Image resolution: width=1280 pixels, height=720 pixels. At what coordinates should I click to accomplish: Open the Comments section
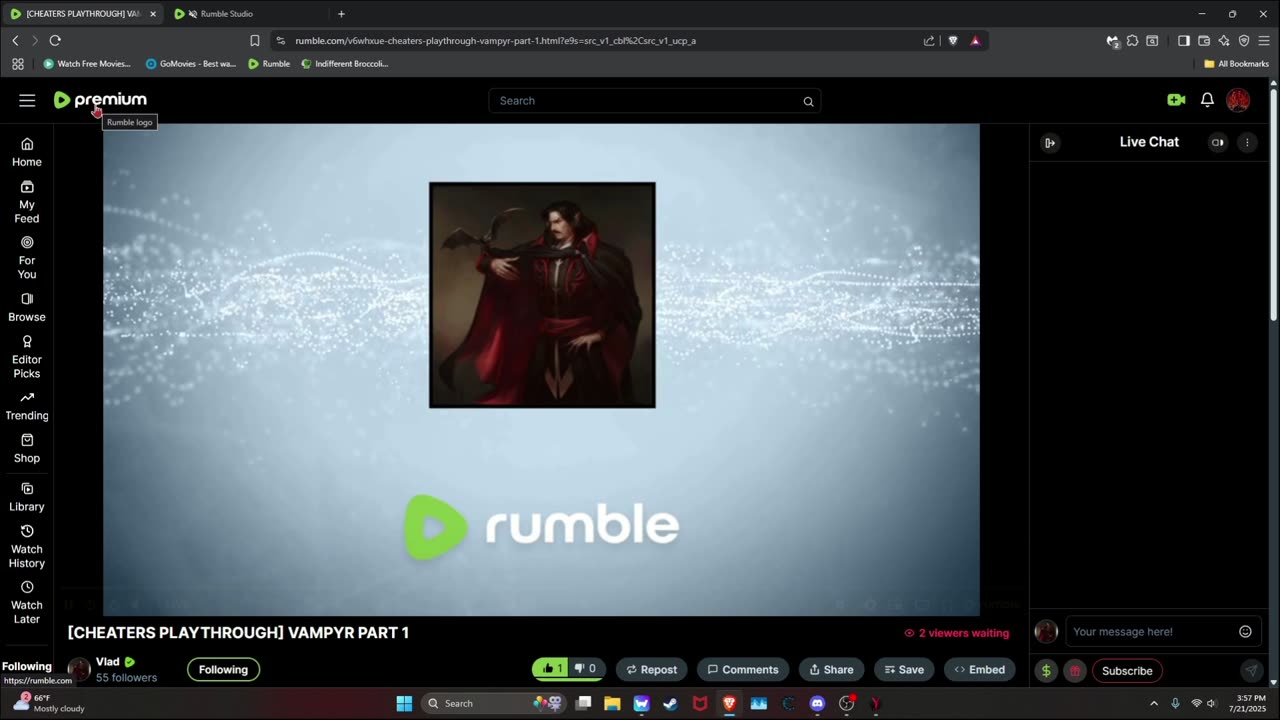(x=742, y=670)
